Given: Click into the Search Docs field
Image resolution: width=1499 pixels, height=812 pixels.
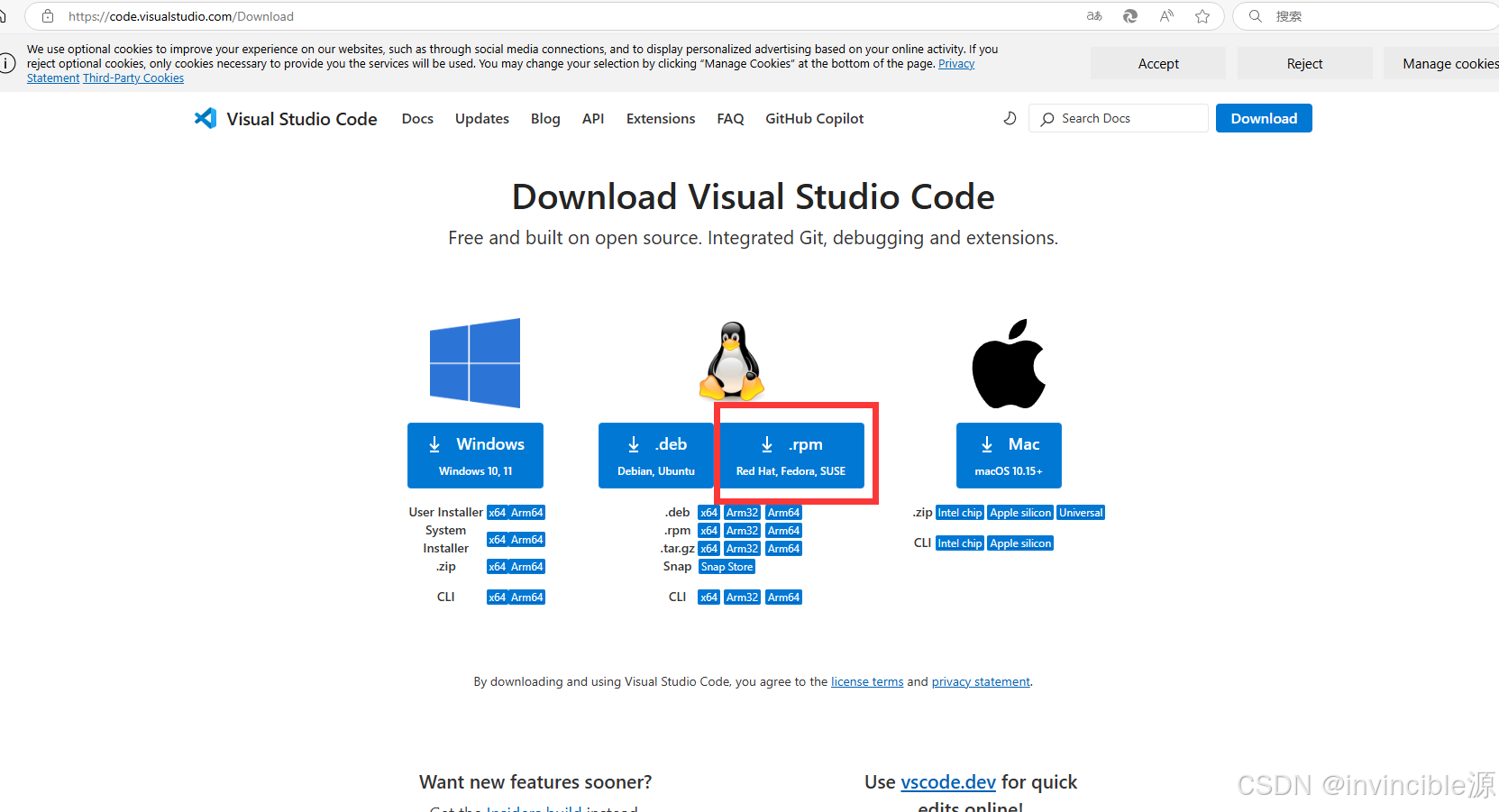Looking at the screenshot, I should click(x=1118, y=118).
